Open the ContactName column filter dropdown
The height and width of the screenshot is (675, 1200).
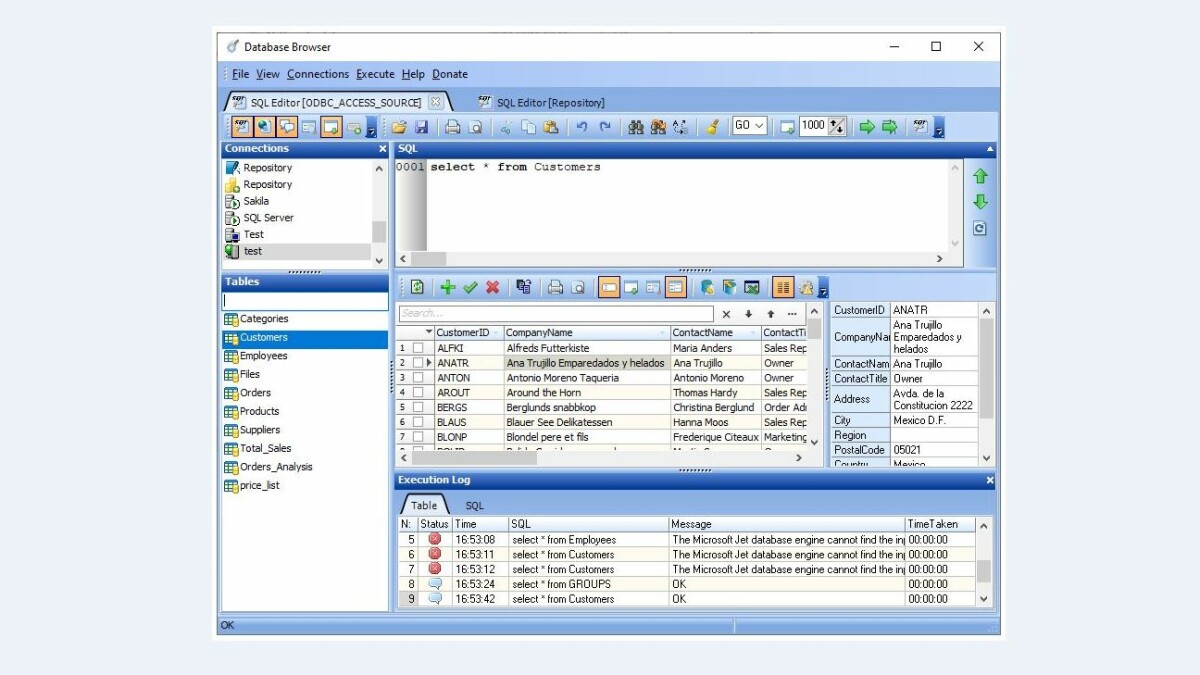[x=754, y=333]
